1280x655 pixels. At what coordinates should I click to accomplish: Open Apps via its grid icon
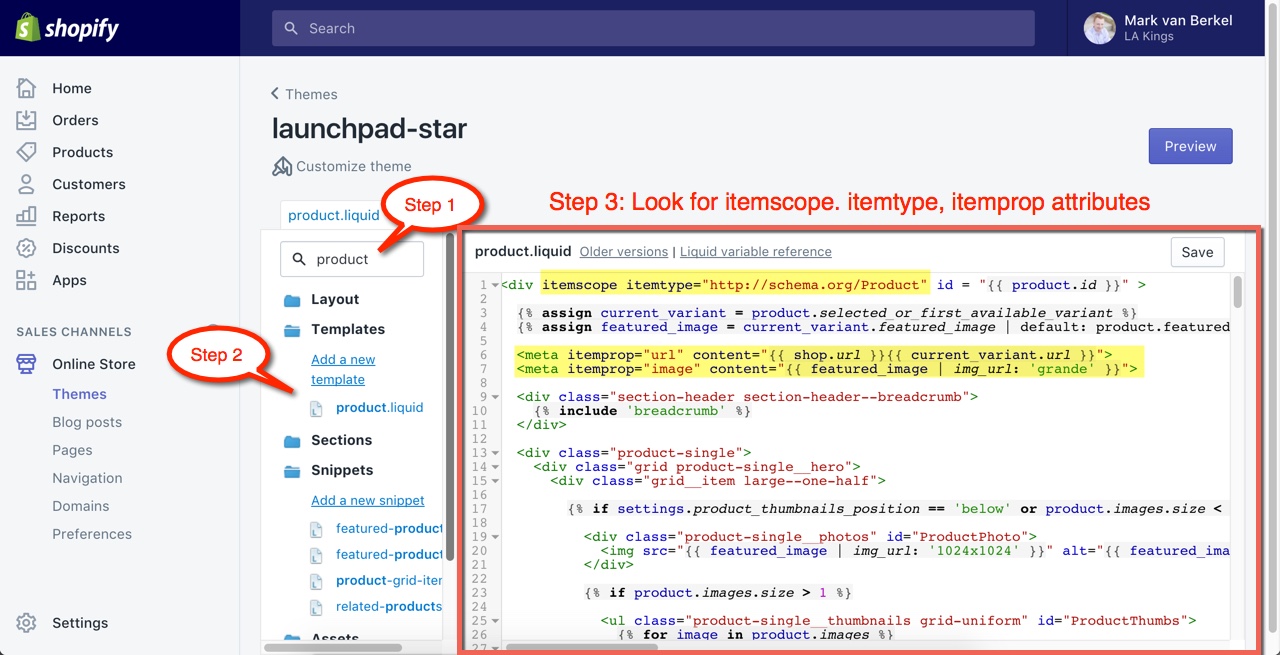pos(27,280)
